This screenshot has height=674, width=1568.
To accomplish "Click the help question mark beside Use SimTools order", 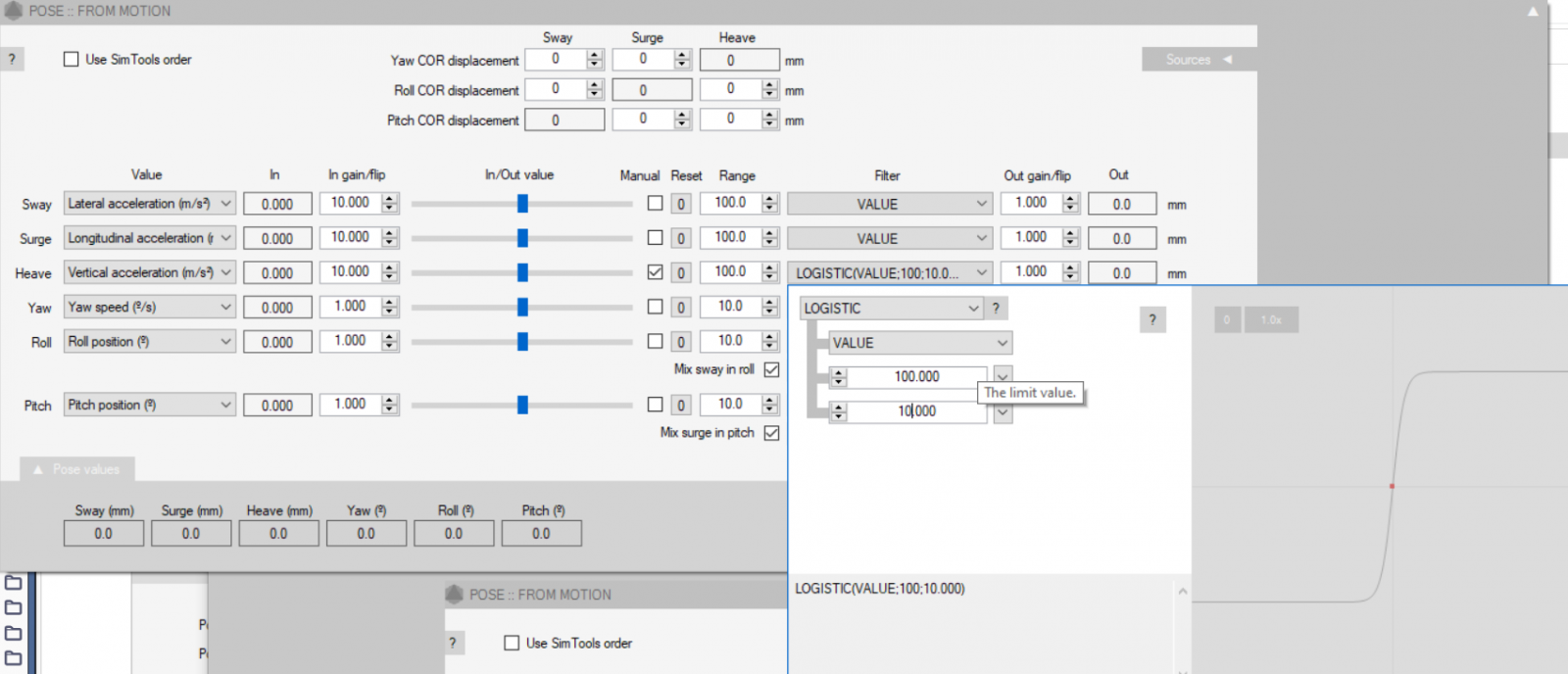I will tap(12, 59).
